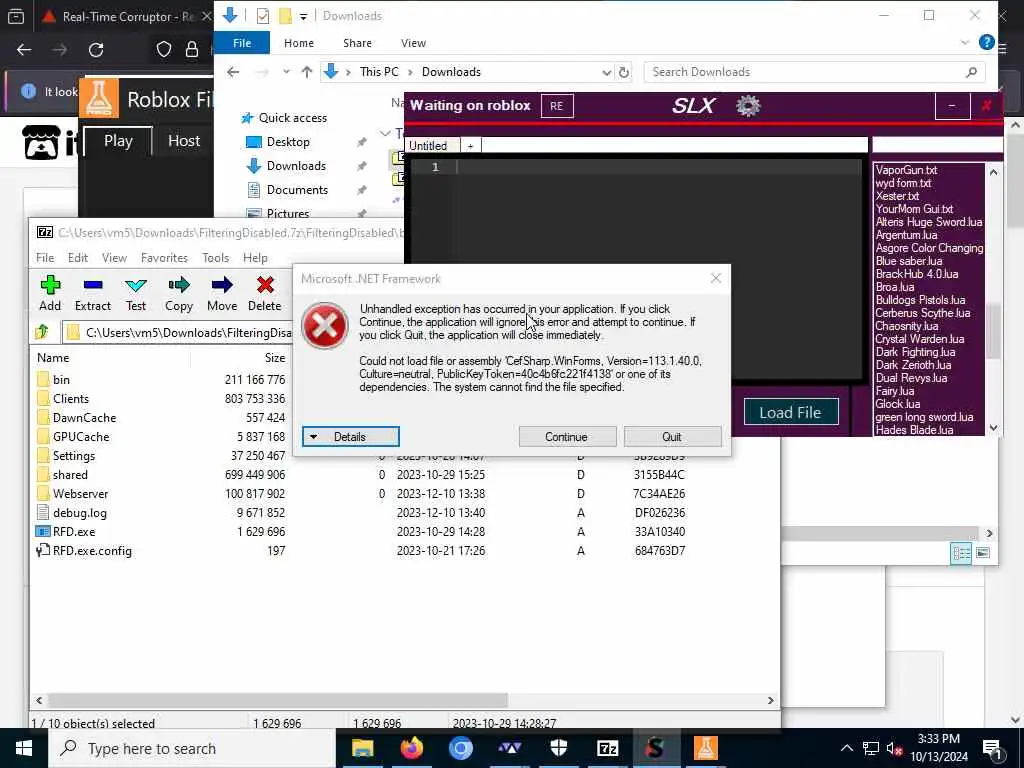Expand the Explorer ribbon chevron

click(965, 43)
